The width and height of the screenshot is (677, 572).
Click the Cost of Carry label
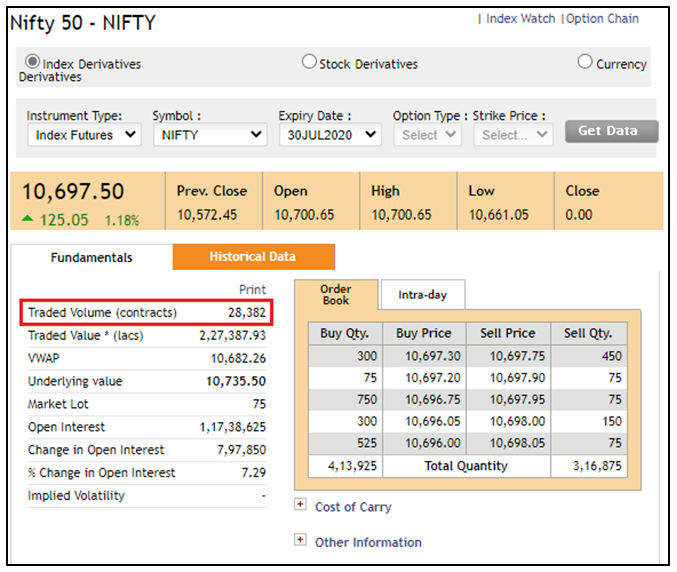353,507
